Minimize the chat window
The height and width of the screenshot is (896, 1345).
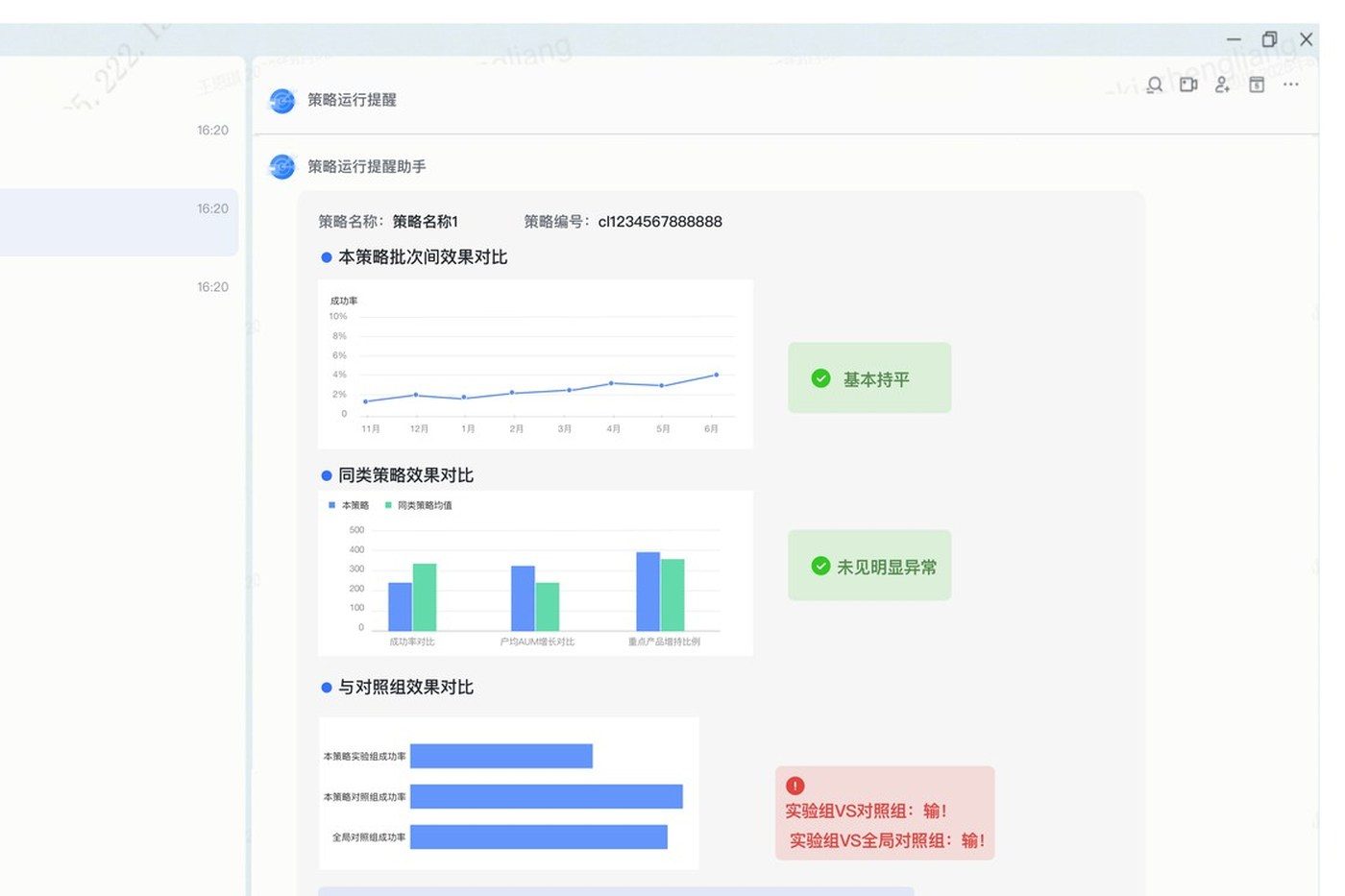[1234, 39]
